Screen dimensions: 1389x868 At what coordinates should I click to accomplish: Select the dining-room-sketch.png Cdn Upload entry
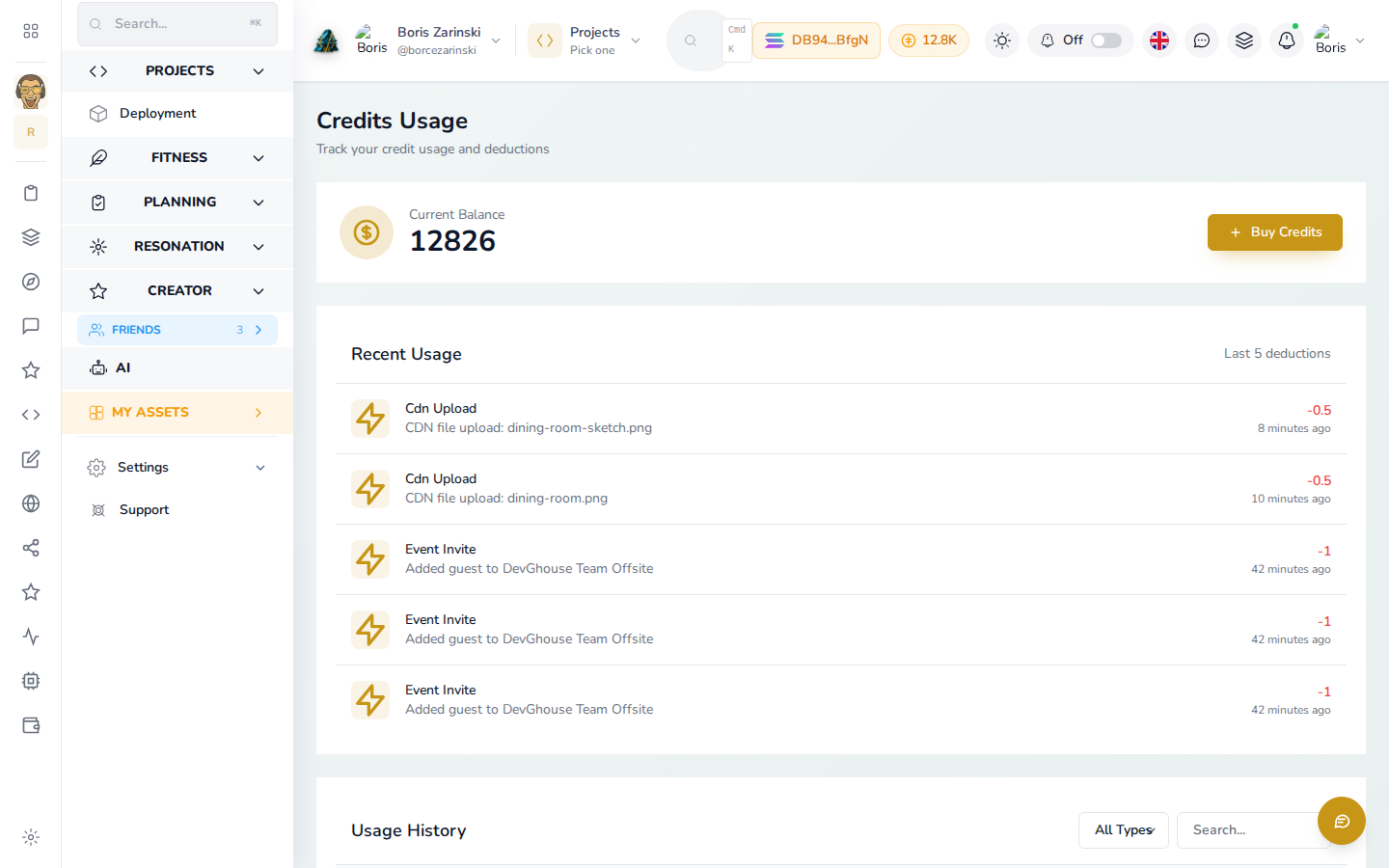tap(841, 419)
